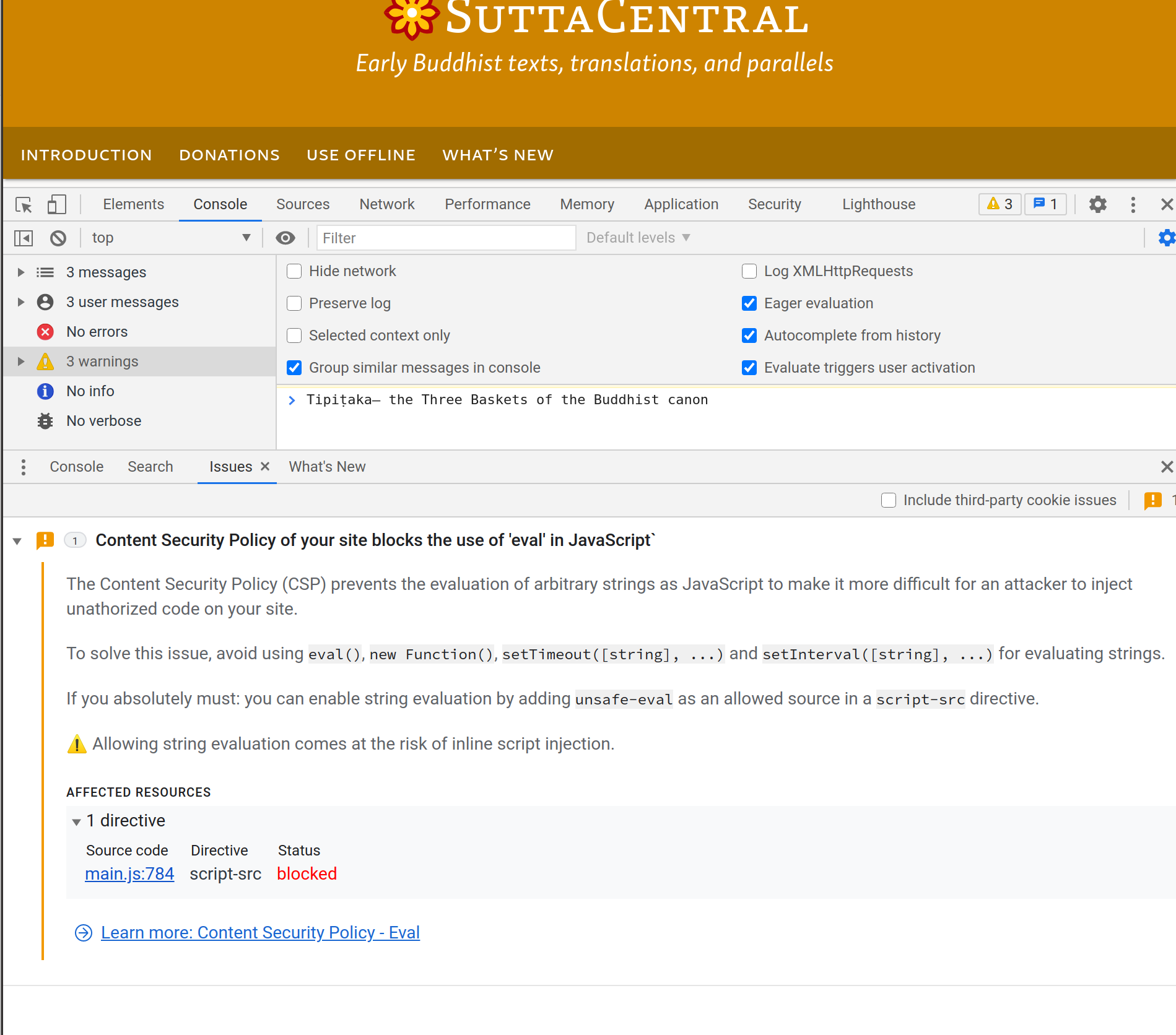The image size is (1176, 1035).
Task: Open the drawer three-dot menu
Action: 24,467
